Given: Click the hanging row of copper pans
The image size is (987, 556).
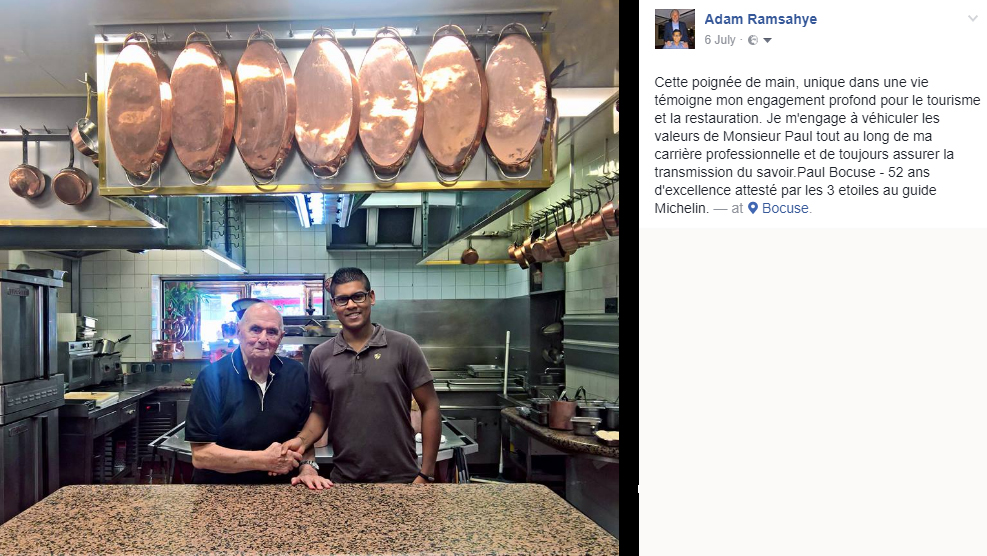Looking at the screenshot, I should (327, 105).
